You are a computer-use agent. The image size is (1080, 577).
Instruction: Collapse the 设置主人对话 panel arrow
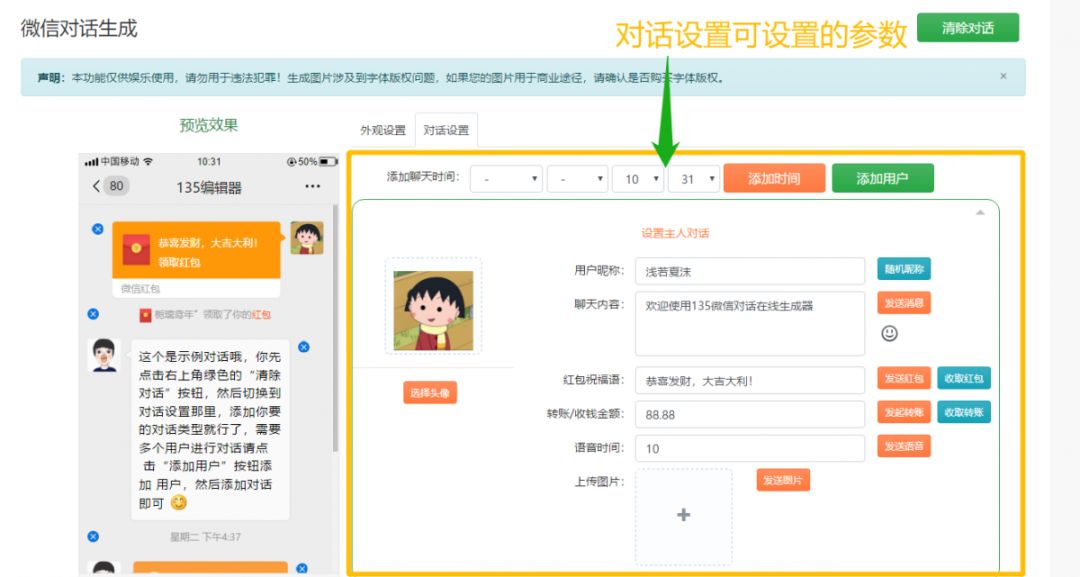(979, 213)
